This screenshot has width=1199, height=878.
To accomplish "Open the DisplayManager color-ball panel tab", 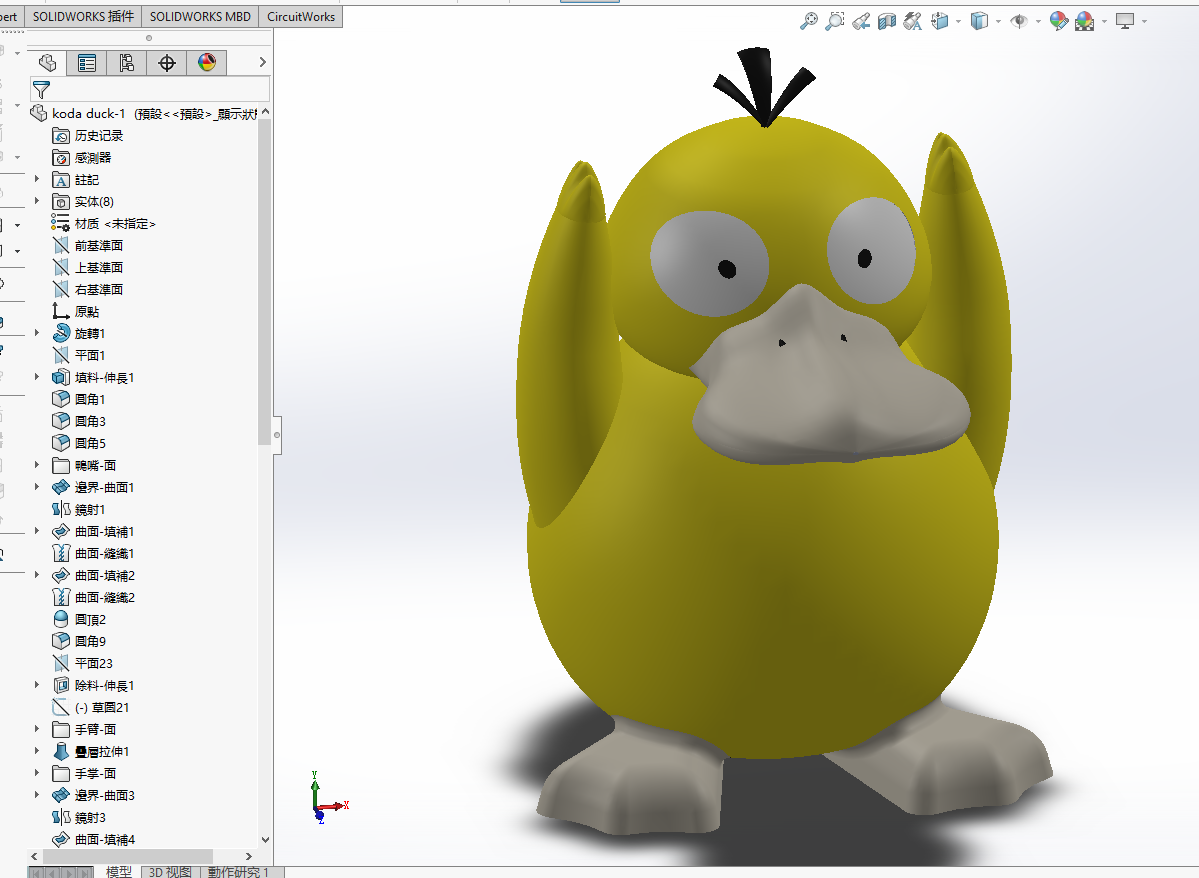I will click(207, 64).
